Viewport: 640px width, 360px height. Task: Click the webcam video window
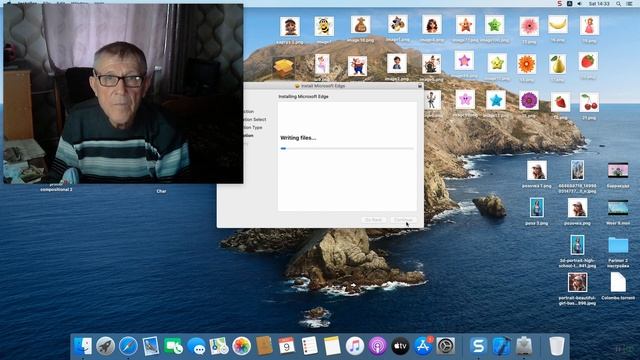(123, 93)
